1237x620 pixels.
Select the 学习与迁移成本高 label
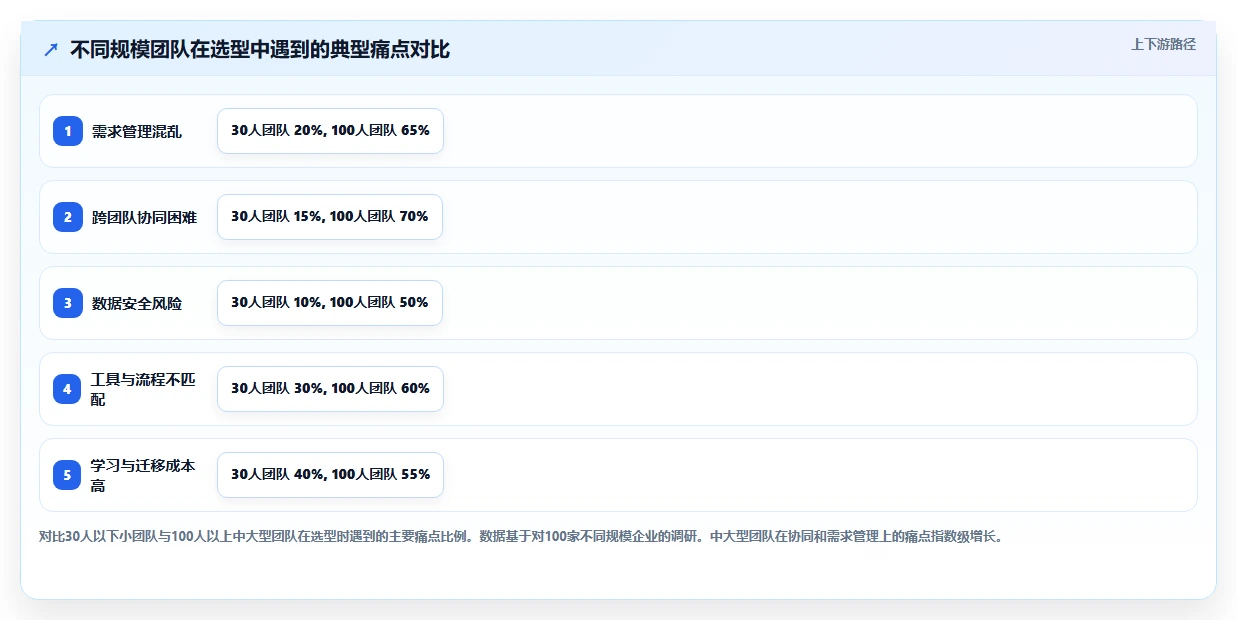pos(143,475)
